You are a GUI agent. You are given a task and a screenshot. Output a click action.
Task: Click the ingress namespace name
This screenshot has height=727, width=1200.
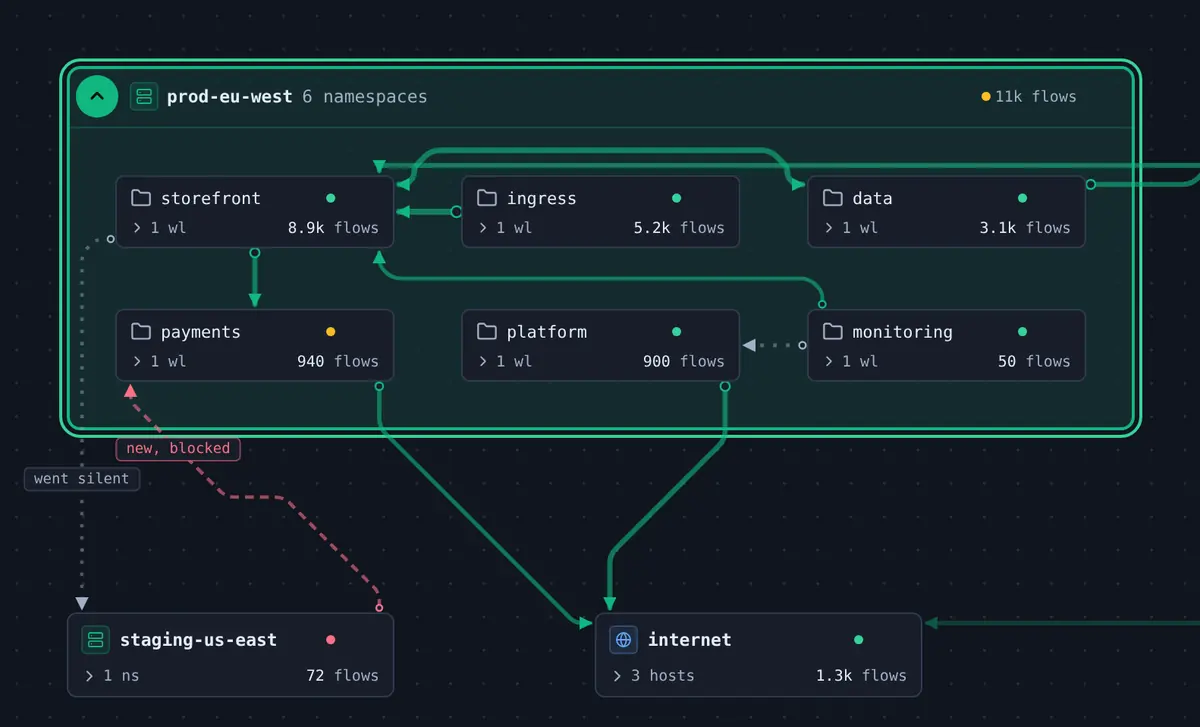tap(542, 198)
